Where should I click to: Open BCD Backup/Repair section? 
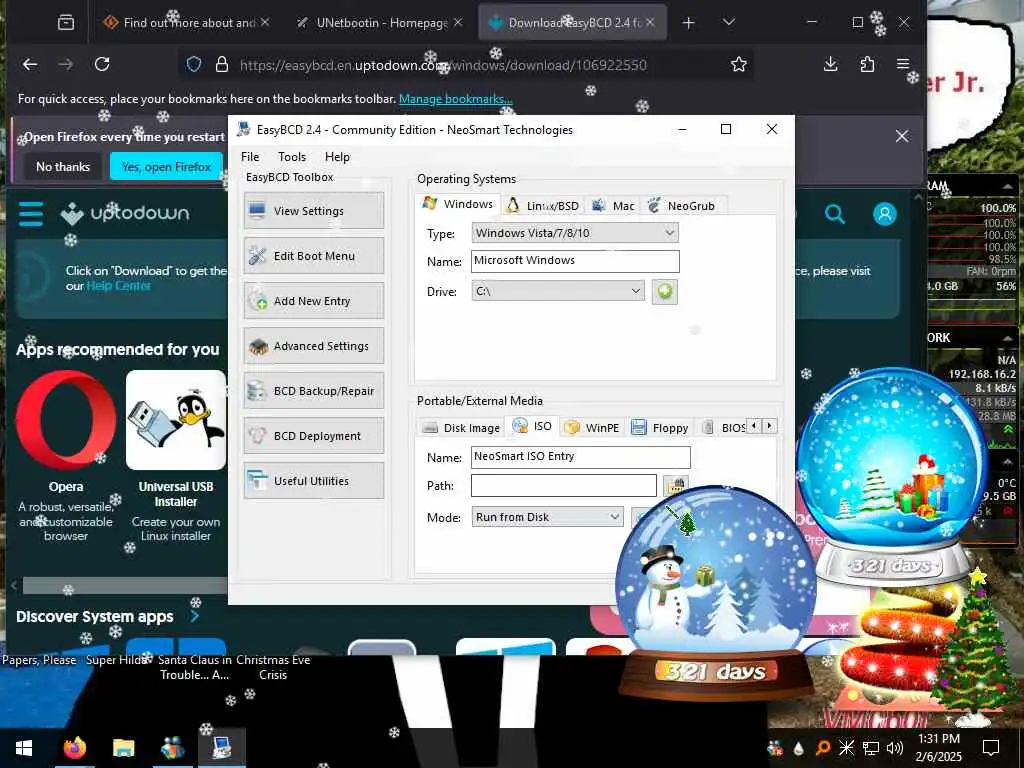coord(313,391)
